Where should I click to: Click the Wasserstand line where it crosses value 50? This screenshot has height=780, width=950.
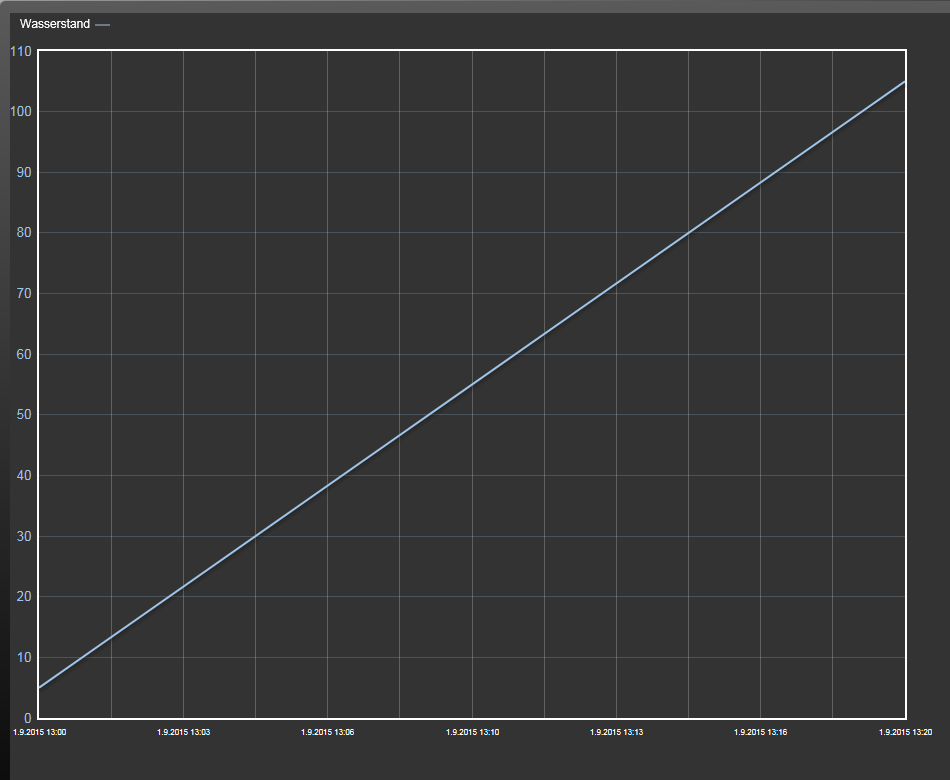click(x=429, y=415)
